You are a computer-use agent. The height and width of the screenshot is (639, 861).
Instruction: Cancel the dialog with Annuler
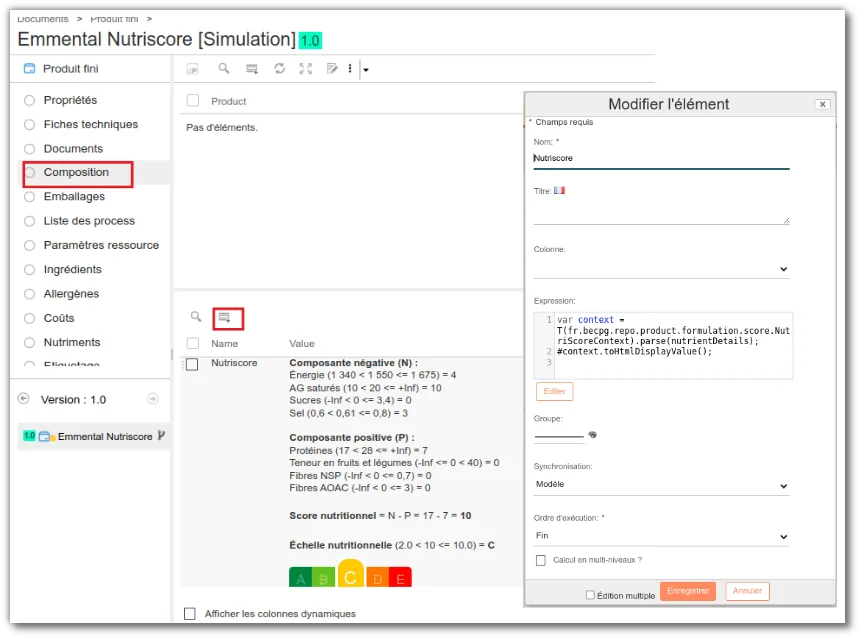pos(747,591)
